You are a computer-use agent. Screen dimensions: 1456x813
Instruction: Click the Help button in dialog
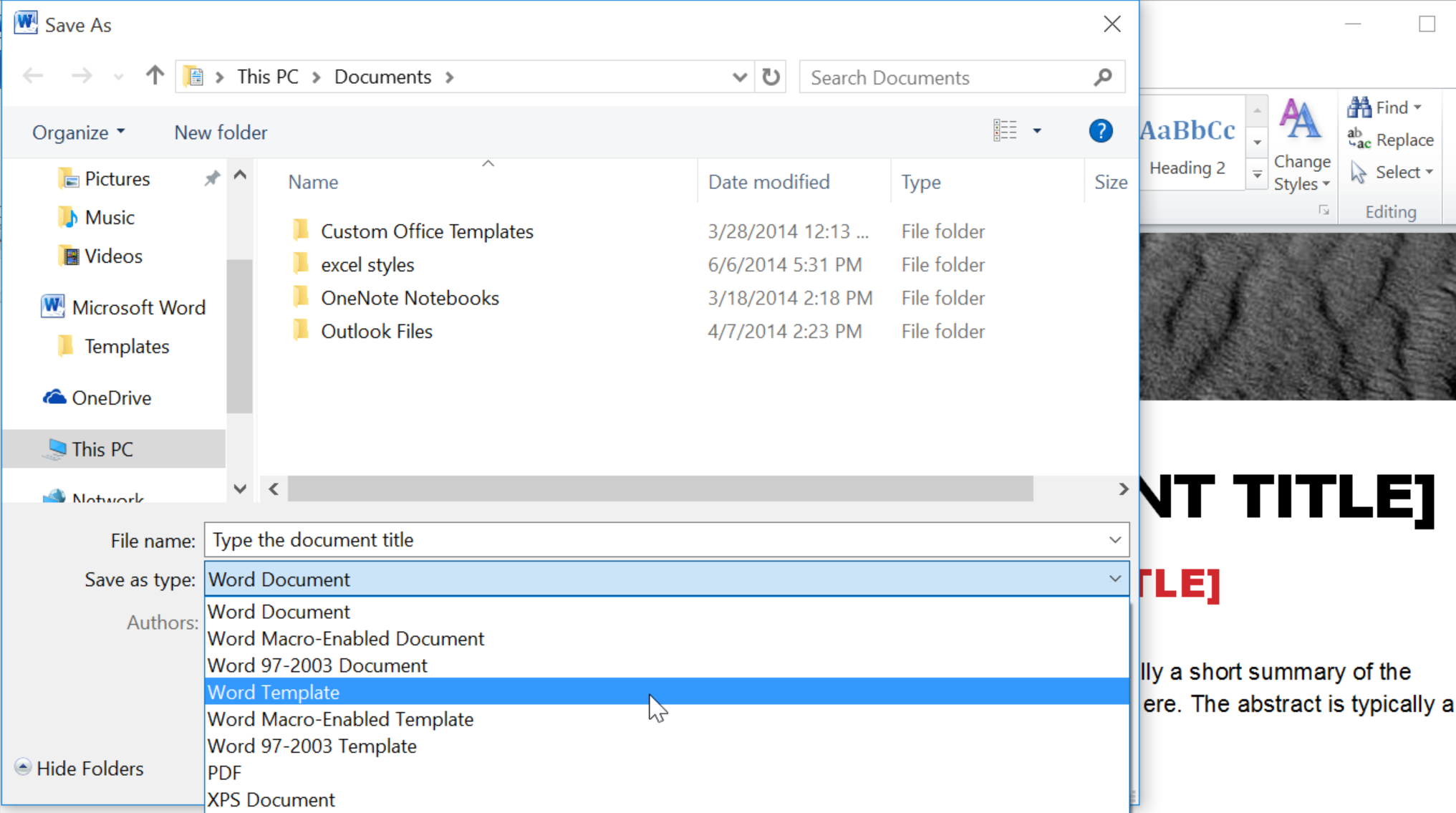[1099, 131]
